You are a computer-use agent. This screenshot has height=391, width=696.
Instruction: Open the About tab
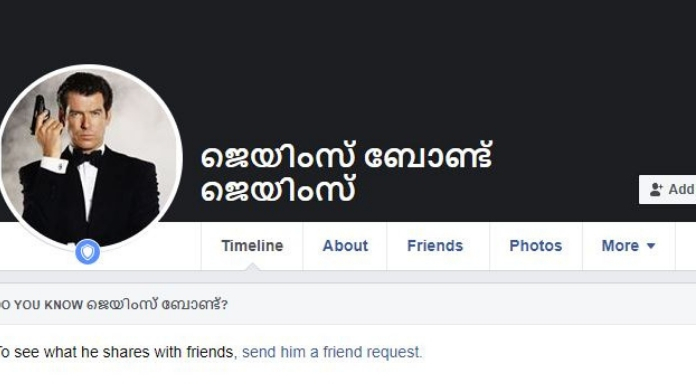(345, 246)
